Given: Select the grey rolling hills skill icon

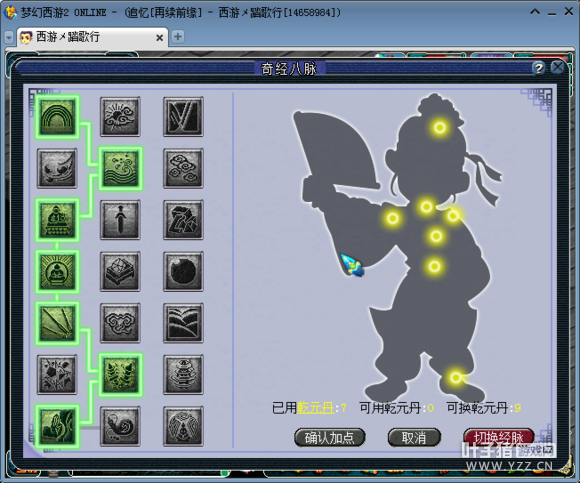Looking at the screenshot, I should click(183, 323).
